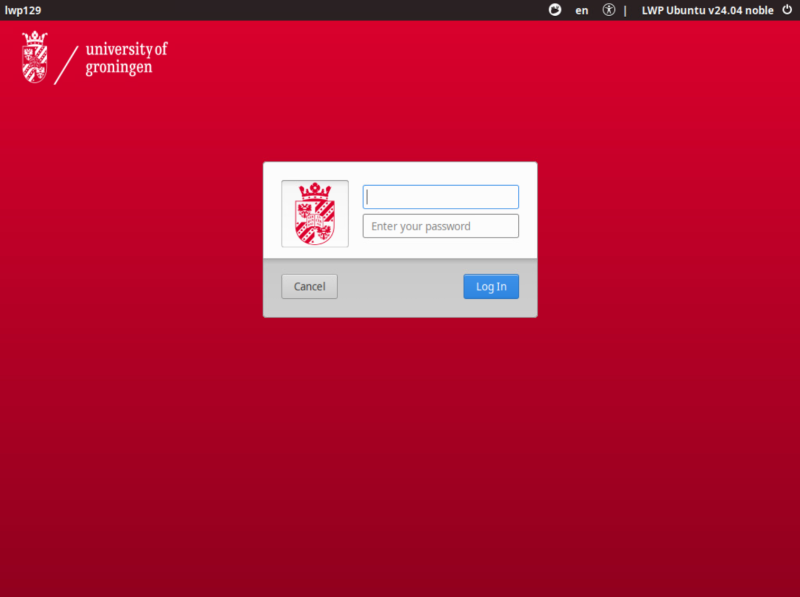
Task: Select the user avatar crest in login dialog
Action: [315, 213]
